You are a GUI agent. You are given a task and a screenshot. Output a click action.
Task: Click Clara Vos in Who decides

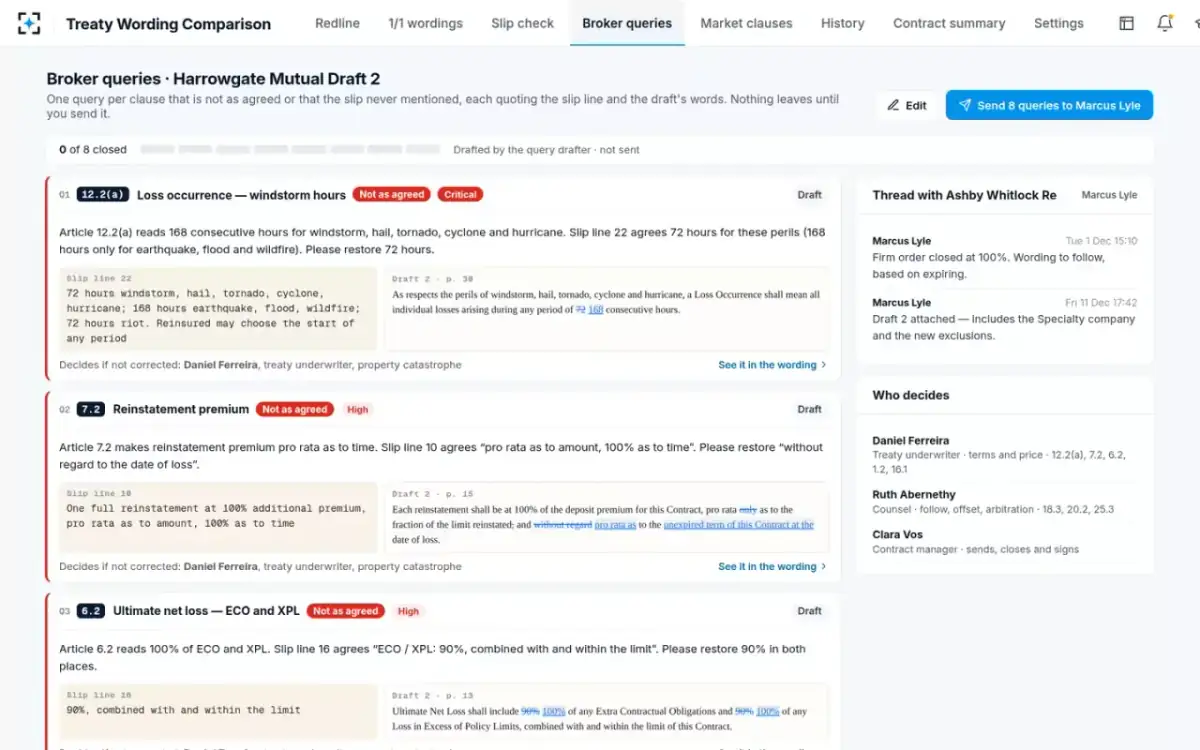897,535
